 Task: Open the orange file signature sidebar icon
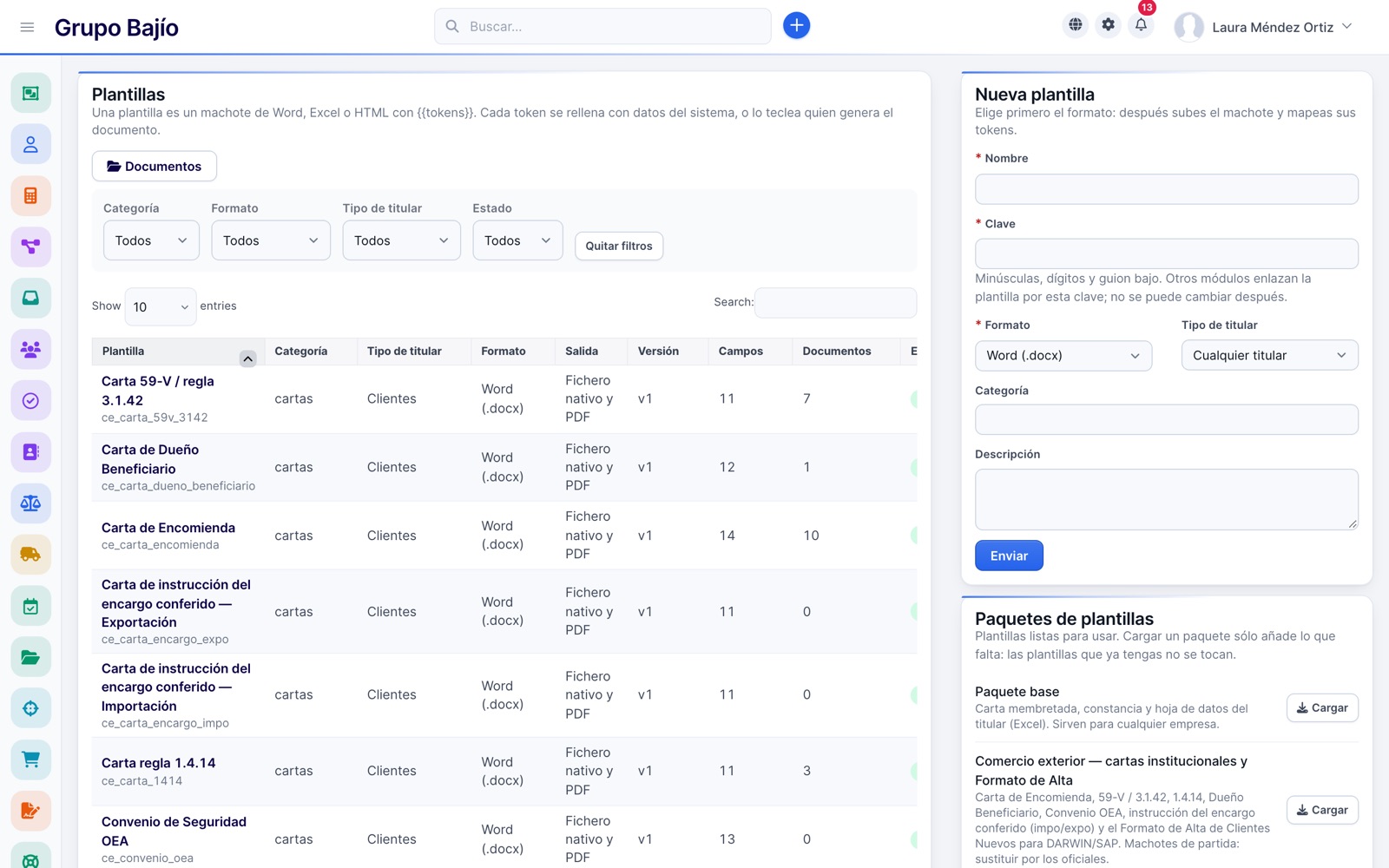(x=30, y=811)
